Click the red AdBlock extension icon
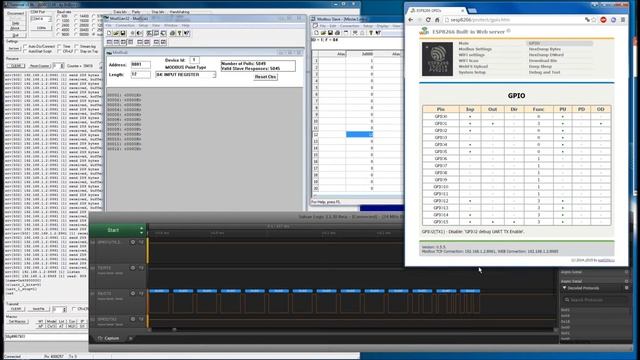This screenshot has width=640, height=360. click(x=603, y=20)
